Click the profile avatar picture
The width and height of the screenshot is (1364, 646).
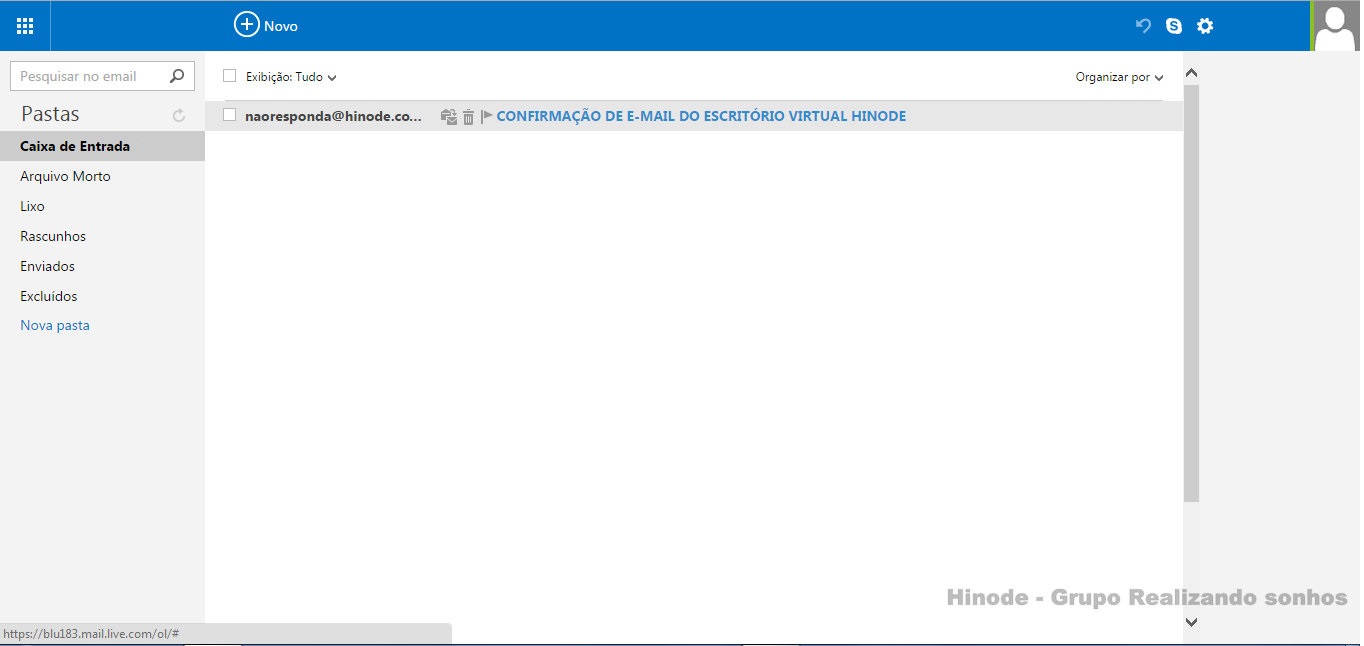(1335, 26)
